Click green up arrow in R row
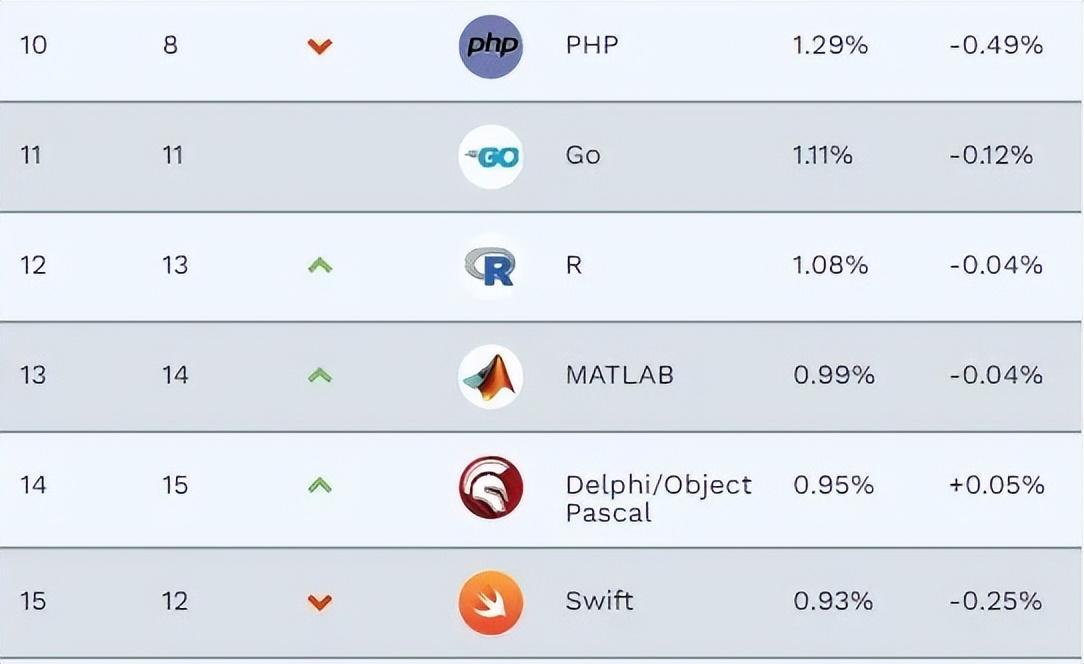 [x=320, y=265]
